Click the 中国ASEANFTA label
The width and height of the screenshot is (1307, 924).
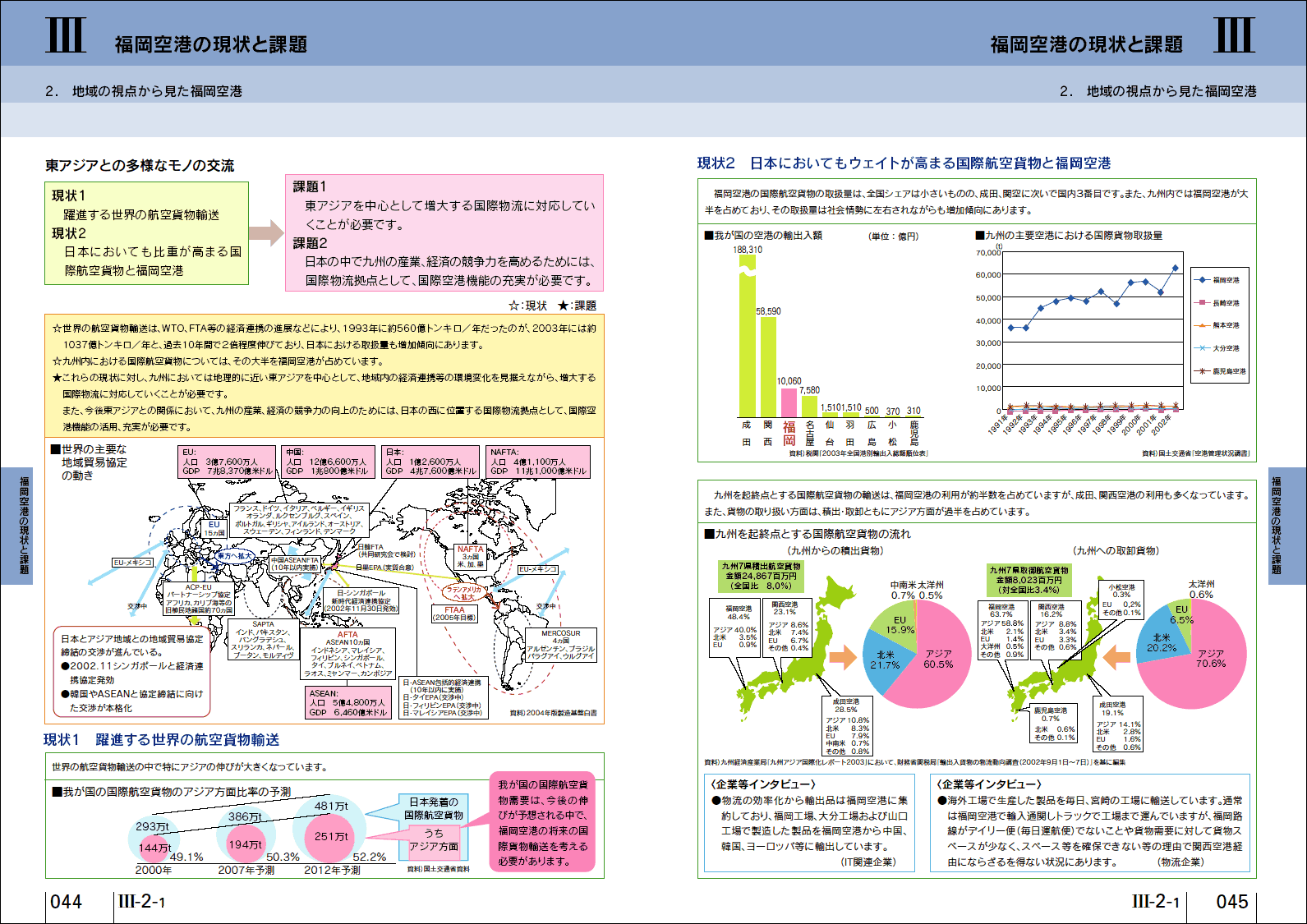295,563
